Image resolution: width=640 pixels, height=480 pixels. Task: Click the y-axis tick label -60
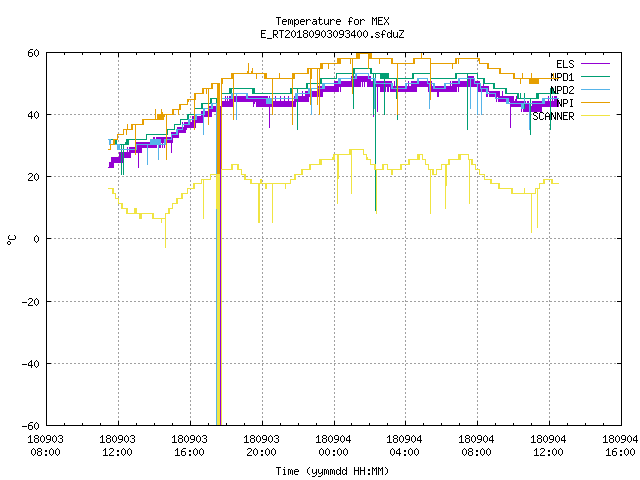click(x=31, y=426)
